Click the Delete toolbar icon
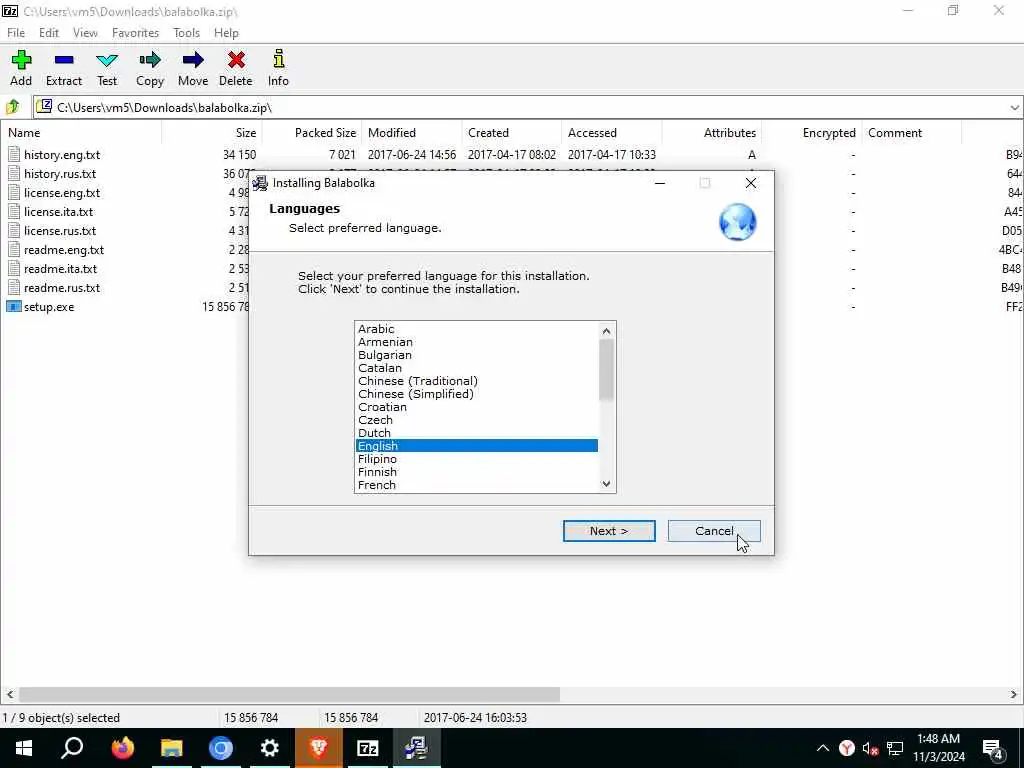Screen dimensions: 1024x768 236,60
